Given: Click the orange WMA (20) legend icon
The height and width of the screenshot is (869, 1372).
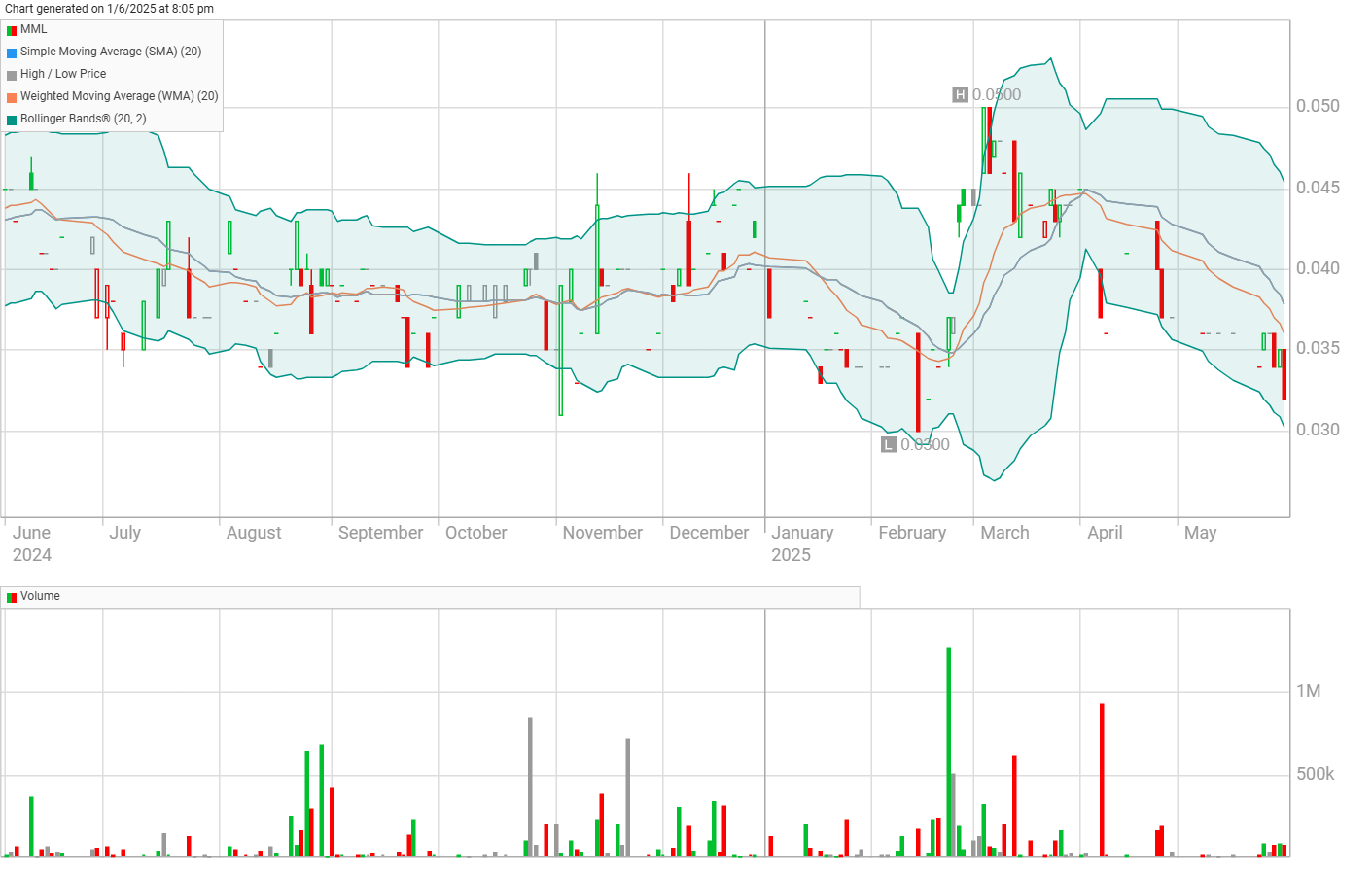Looking at the screenshot, I should coord(12,97).
